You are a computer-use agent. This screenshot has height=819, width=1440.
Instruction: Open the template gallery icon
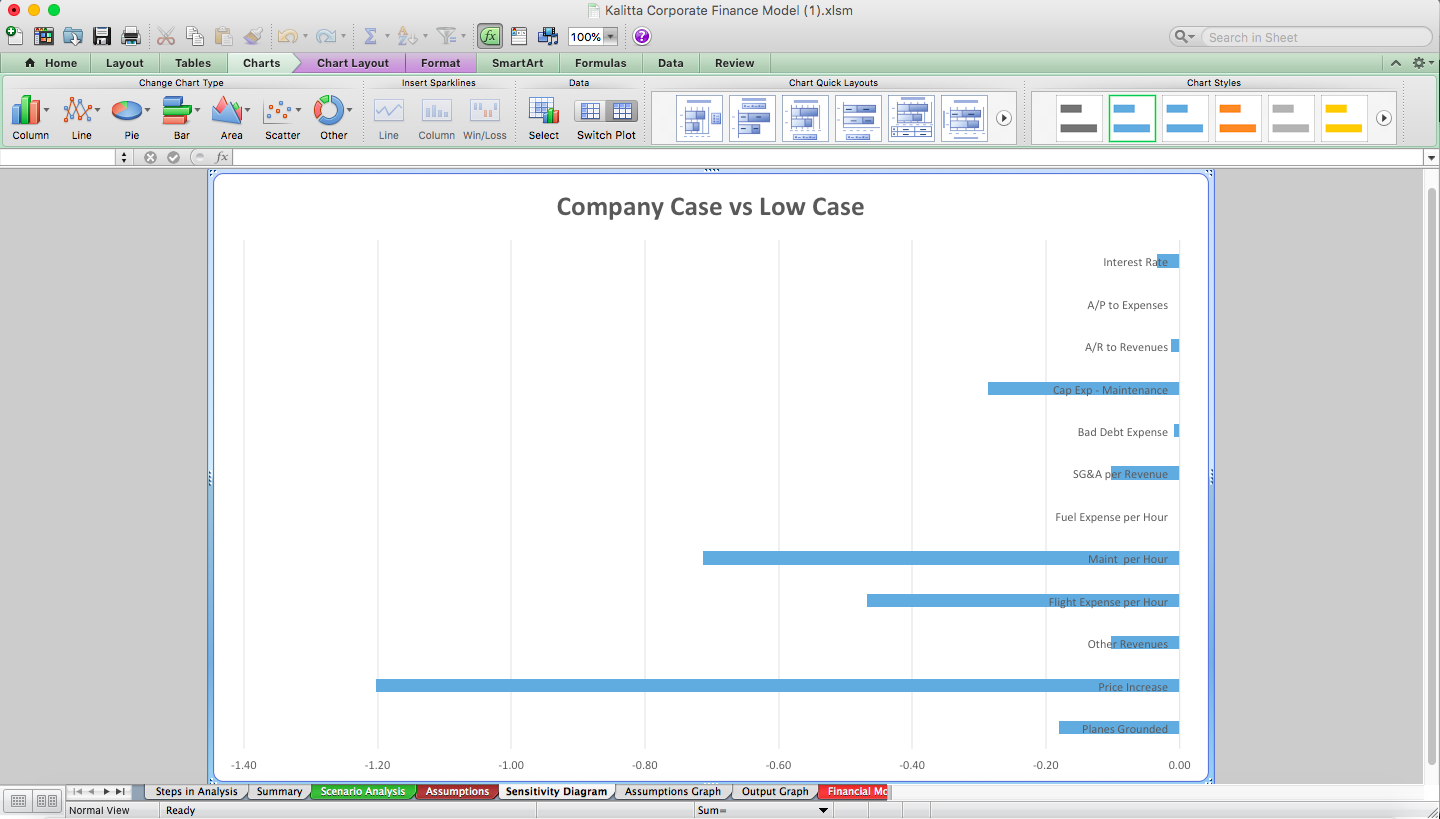(x=43, y=36)
